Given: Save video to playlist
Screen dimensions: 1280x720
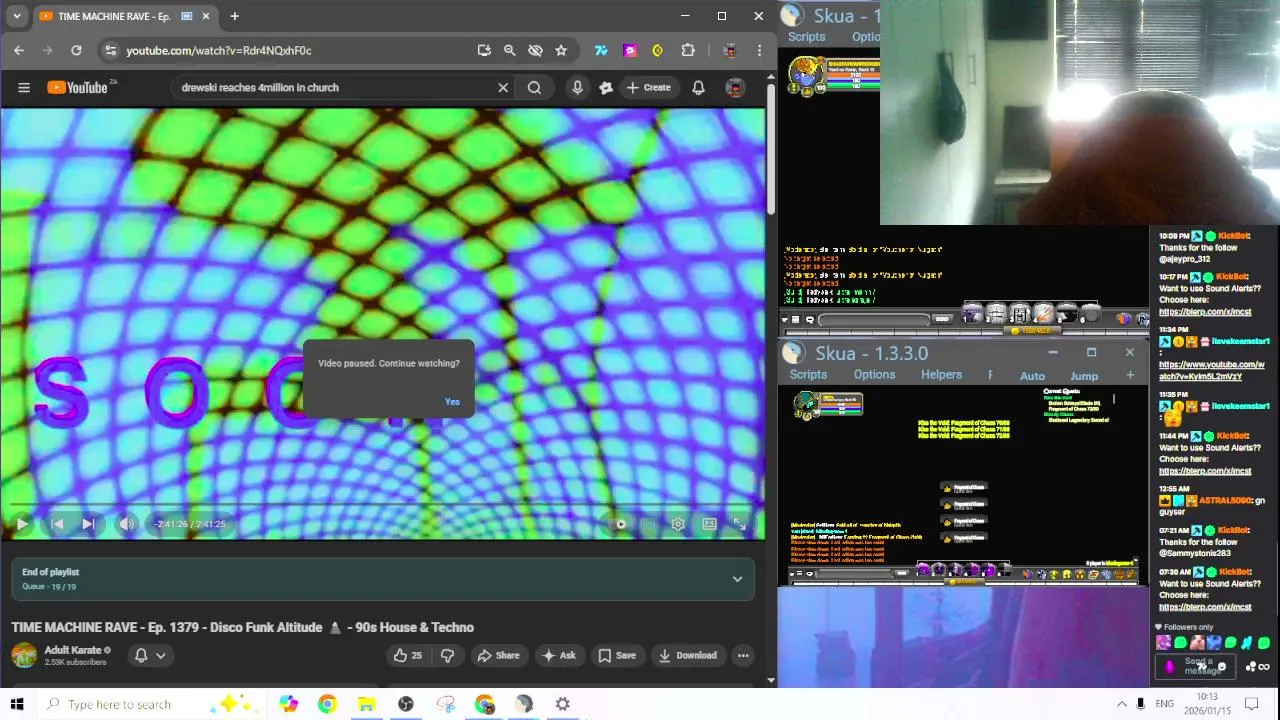Looking at the screenshot, I should 616,655.
